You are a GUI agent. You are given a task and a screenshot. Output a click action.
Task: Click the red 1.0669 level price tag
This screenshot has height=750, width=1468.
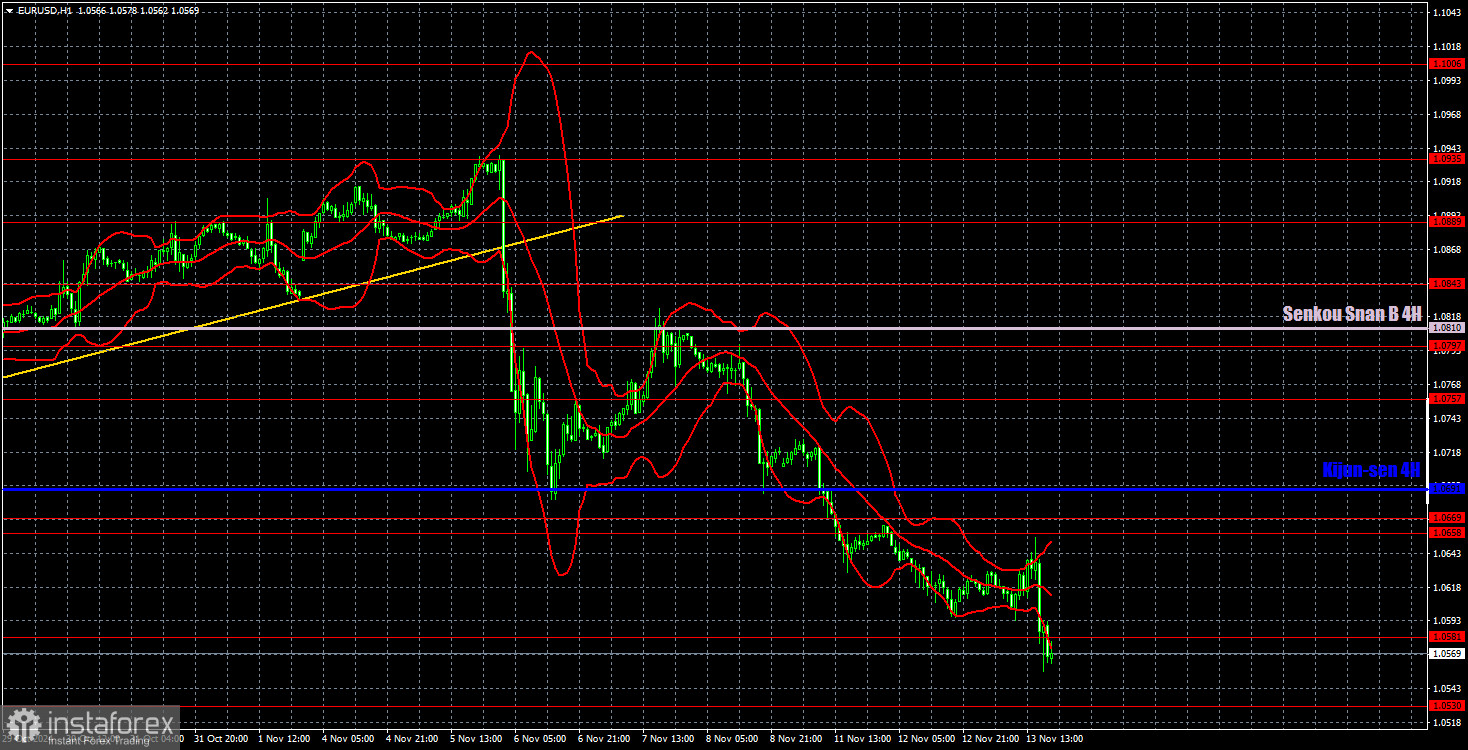pos(1447,518)
